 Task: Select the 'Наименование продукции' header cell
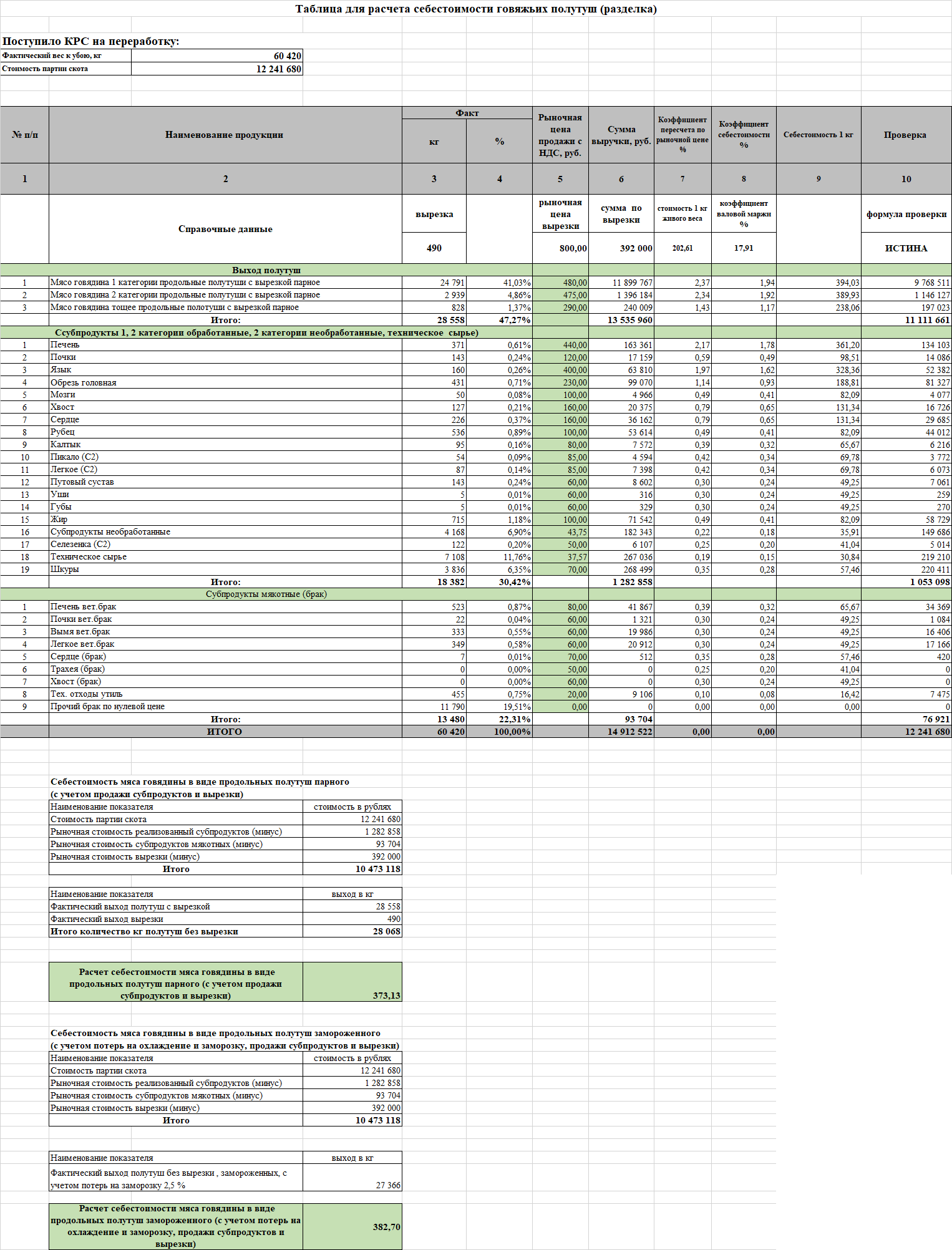click(225, 135)
